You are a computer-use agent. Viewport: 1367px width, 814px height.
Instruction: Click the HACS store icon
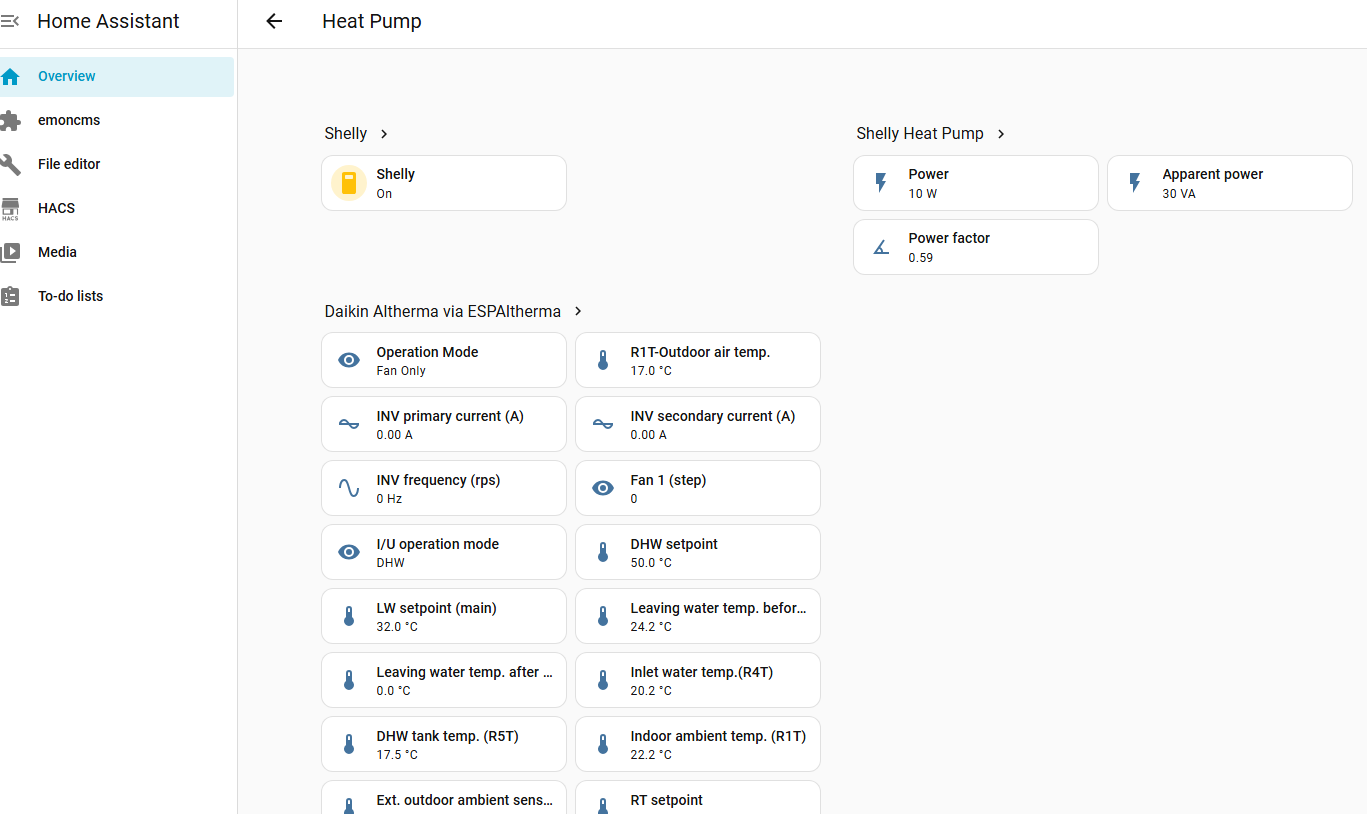[10, 209]
